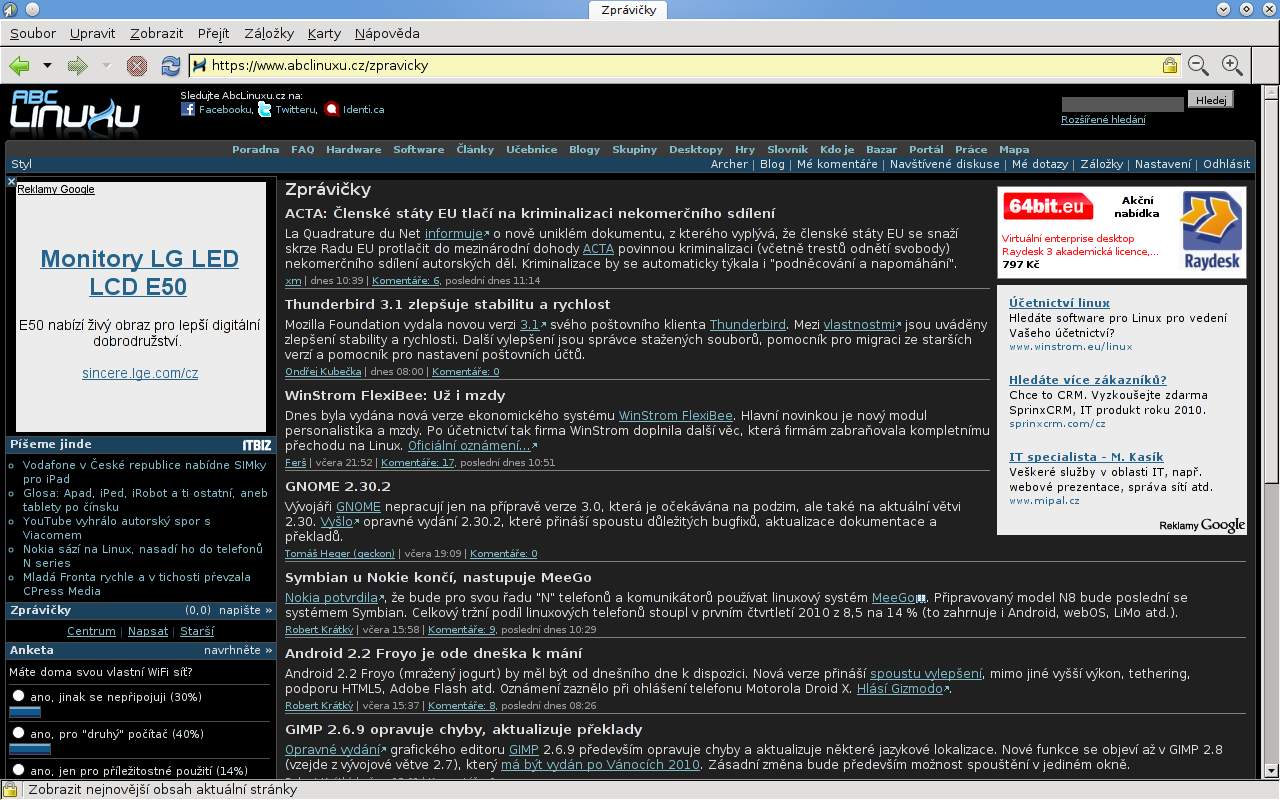Open the ACTA article headline
The height and width of the screenshot is (800, 1280).
pos(530,213)
